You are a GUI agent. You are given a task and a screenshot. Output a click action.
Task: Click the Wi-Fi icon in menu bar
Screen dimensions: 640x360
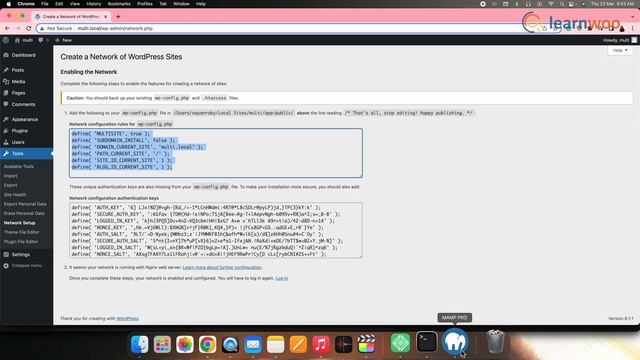tap(551, 4)
